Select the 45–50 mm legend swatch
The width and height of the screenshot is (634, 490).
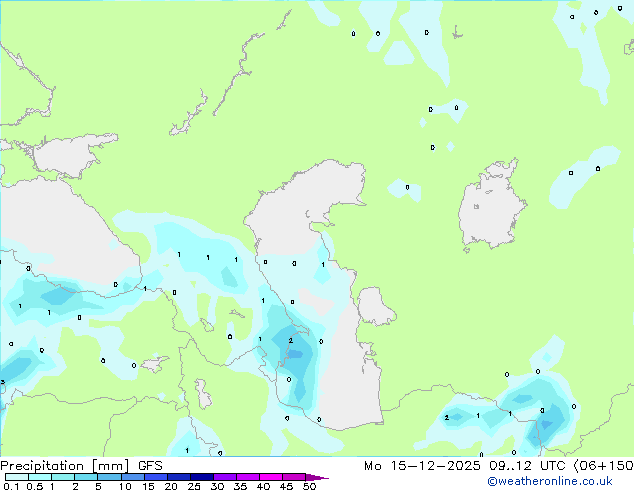(294, 477)
